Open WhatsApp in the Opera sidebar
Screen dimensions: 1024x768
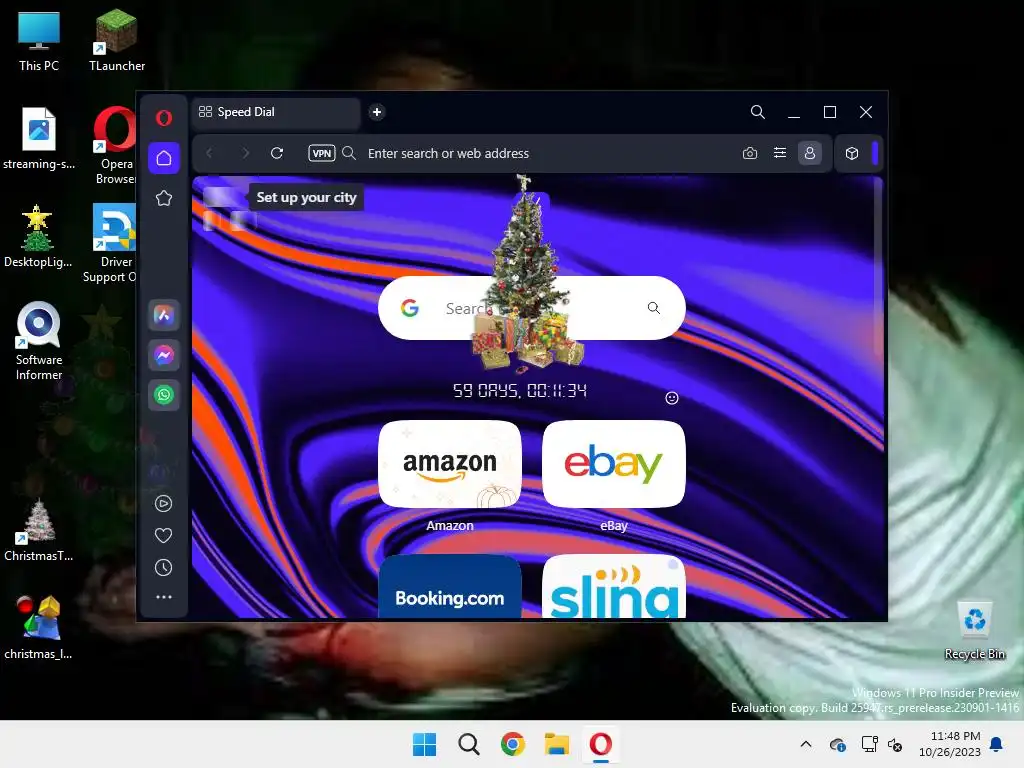point(164,394)
